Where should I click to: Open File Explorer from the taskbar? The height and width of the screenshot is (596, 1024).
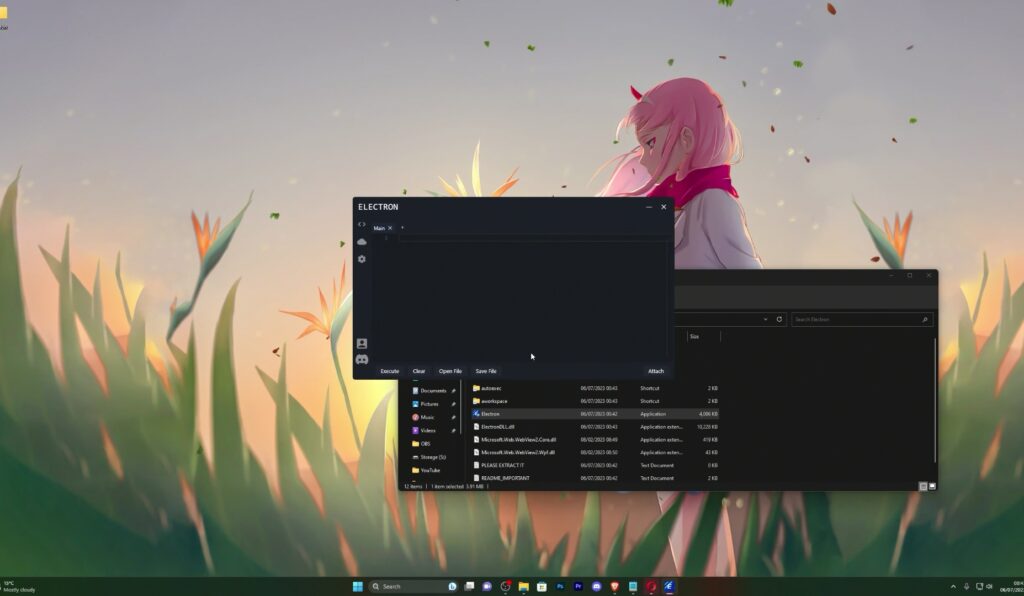pos(524,586)
